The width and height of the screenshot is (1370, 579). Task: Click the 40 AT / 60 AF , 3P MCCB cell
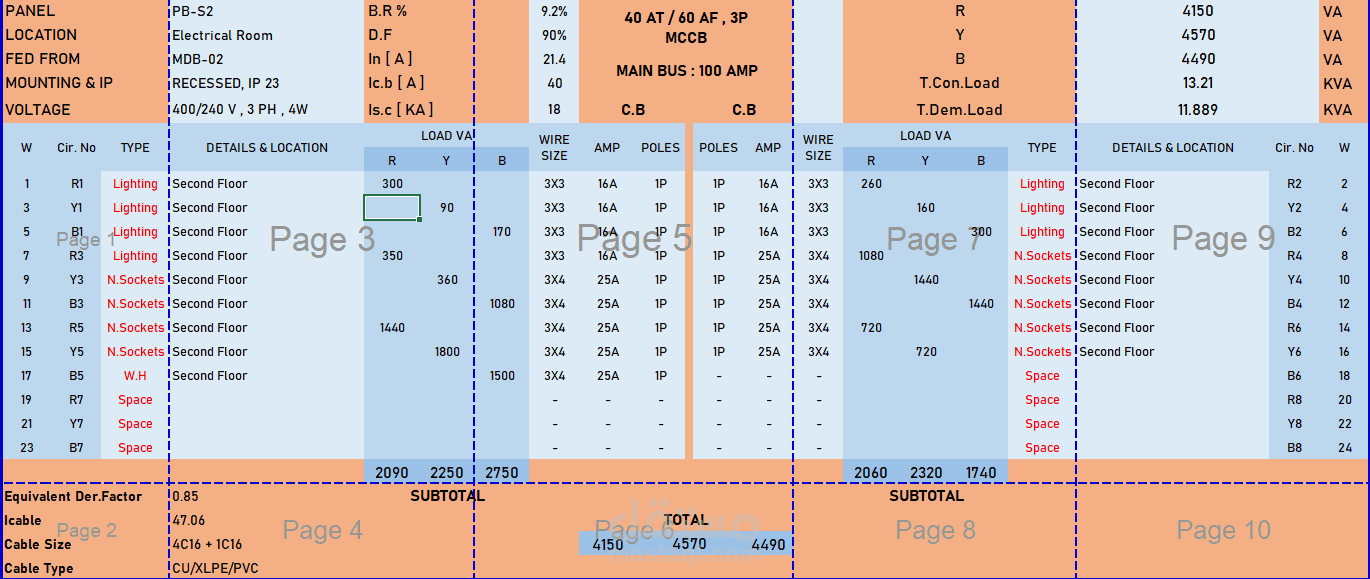686,28
